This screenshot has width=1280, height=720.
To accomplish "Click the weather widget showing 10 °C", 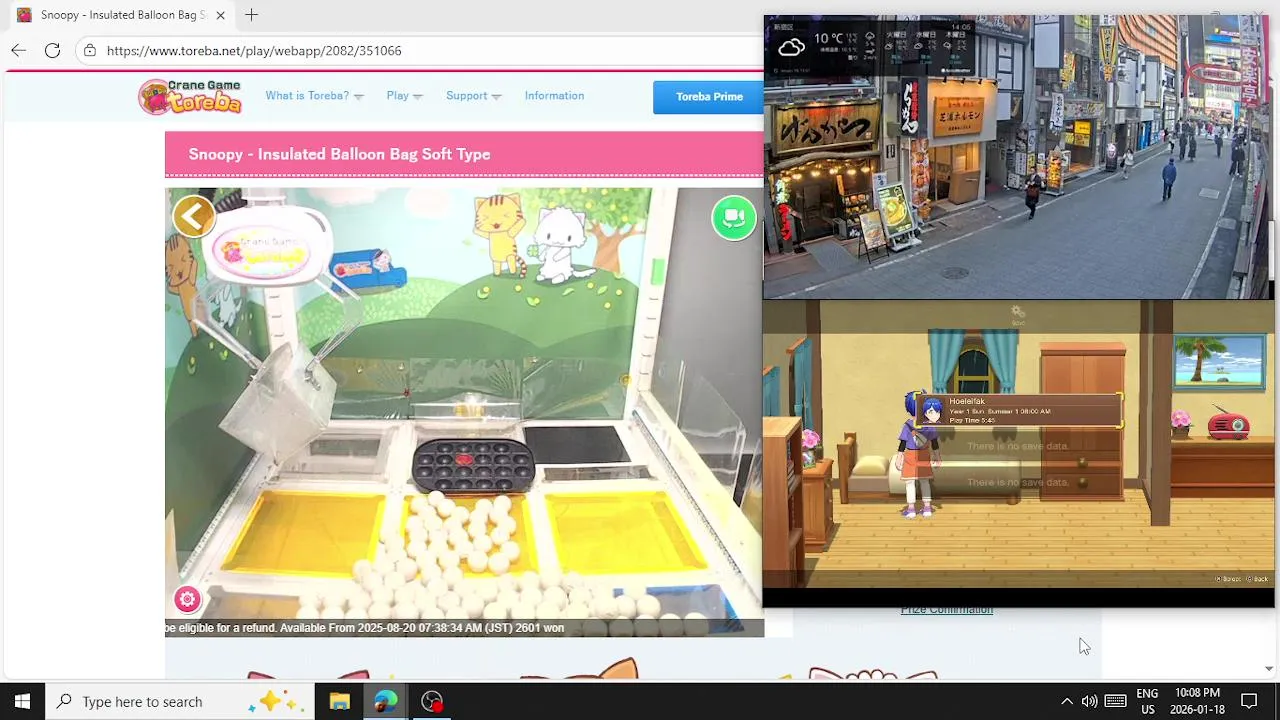I will pyautogui.click(x=868, y=46).
